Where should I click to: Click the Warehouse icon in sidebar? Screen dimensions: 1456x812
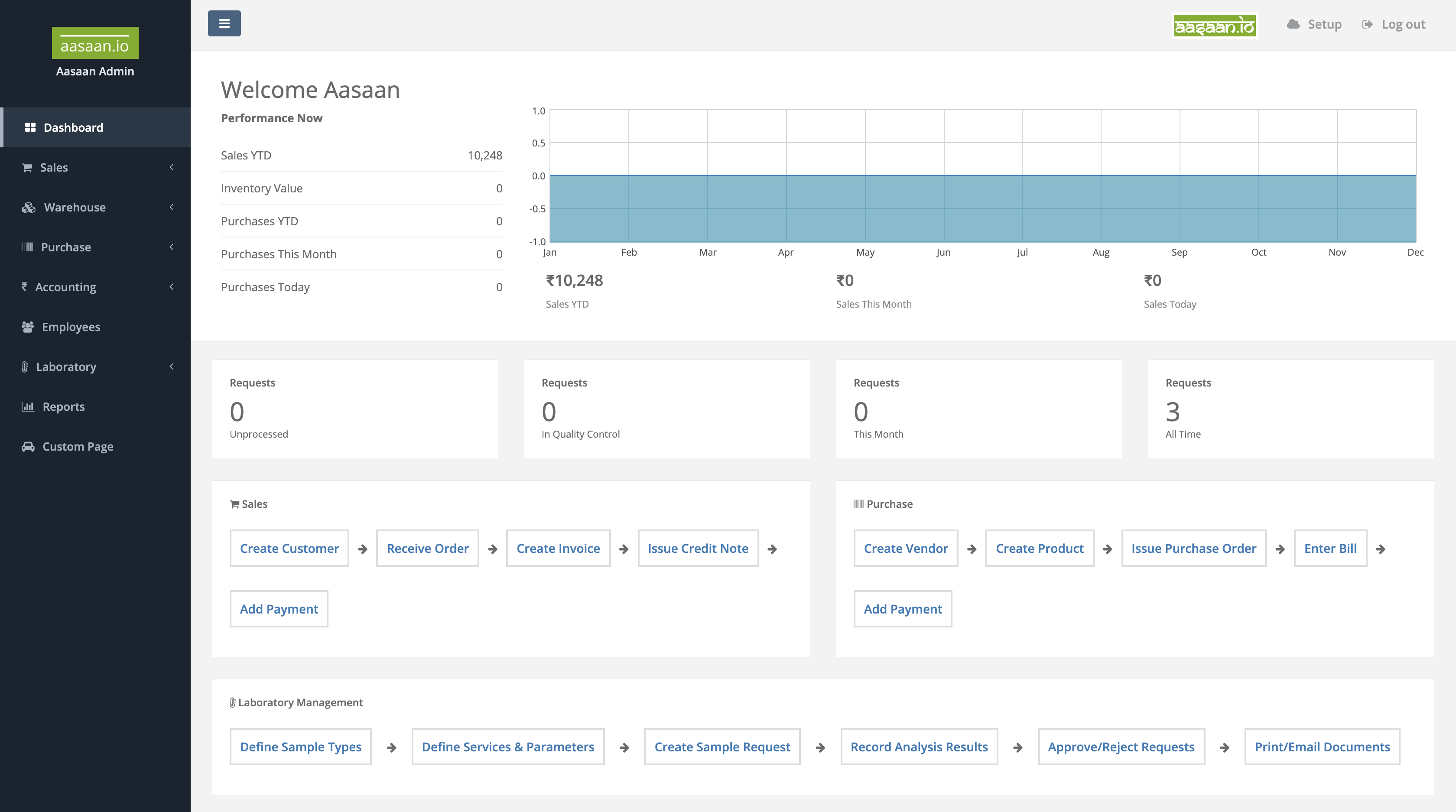27,207
